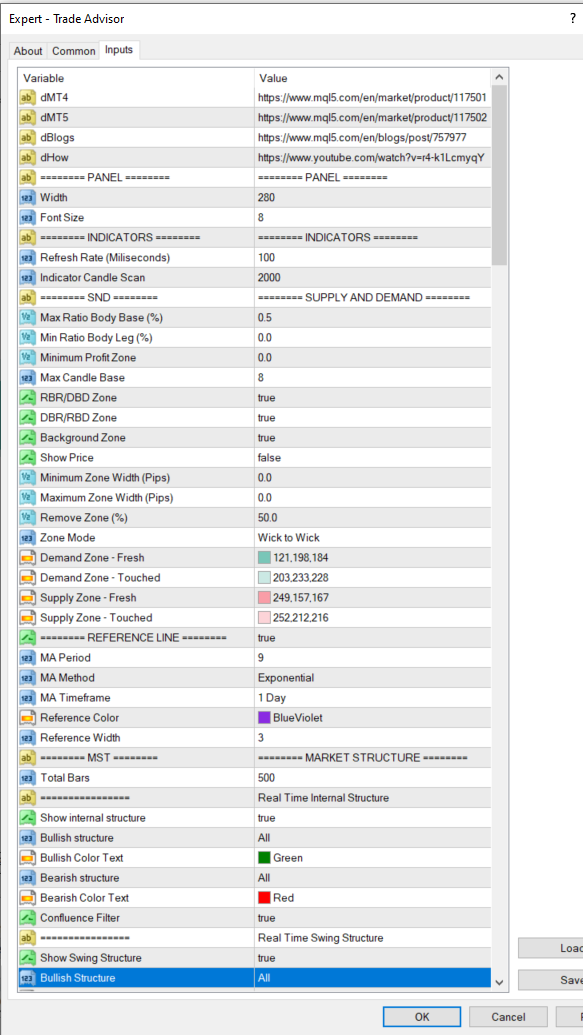Click the OK button
This screenshot has width=583, height=1035.
point(423,1017)
